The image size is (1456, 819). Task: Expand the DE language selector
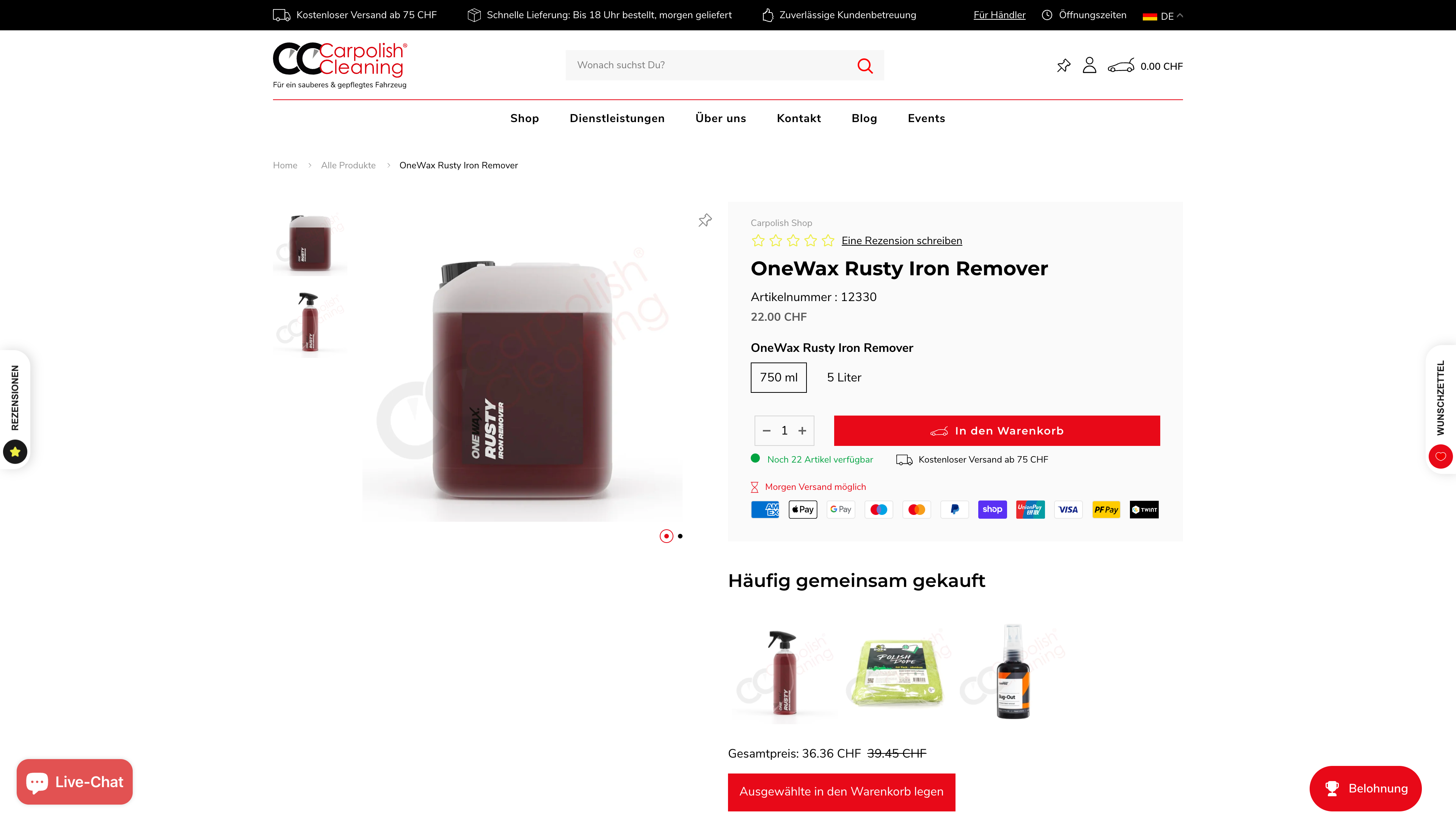point(1163,16)
